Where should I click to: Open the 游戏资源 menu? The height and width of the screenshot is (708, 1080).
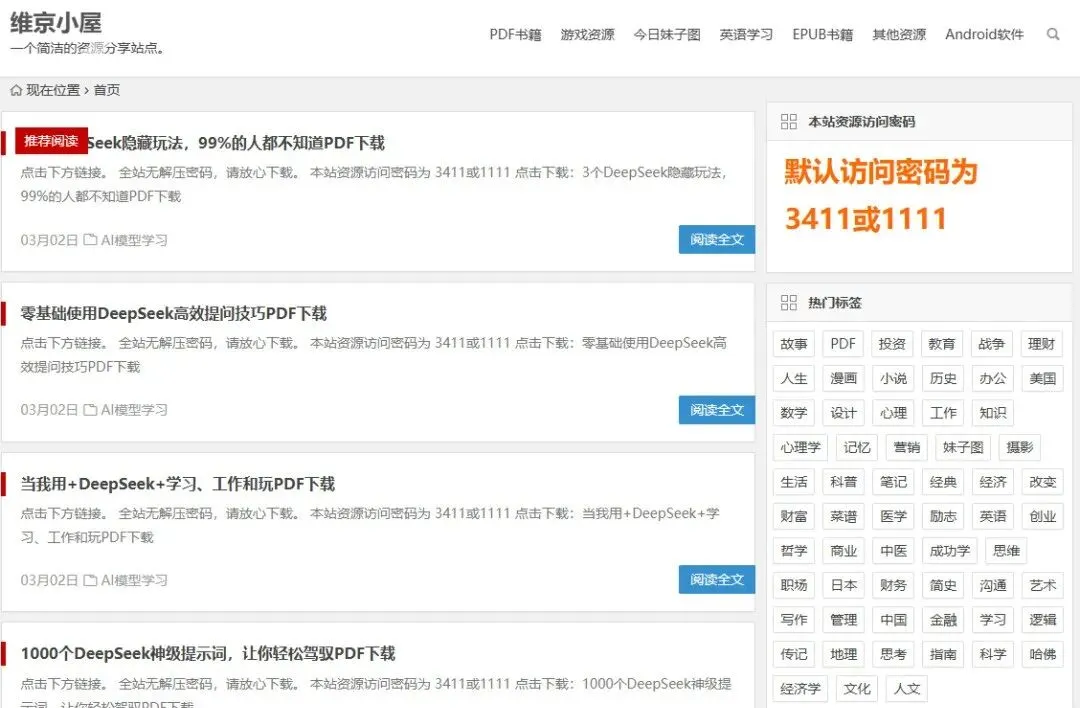coord(588,34)
